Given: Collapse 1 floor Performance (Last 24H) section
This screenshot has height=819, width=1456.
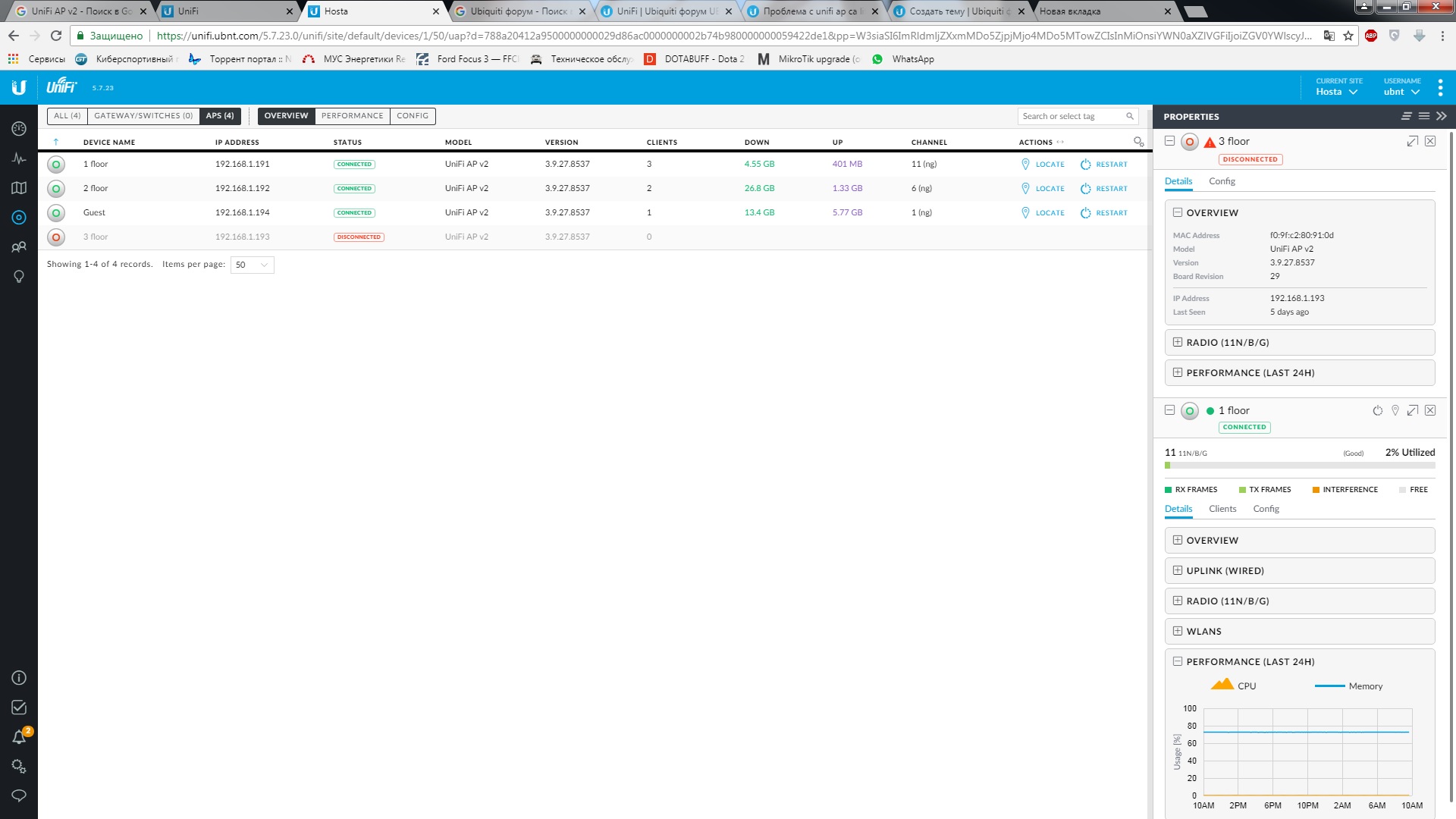Looking at the screenshot, I should (1178, 662).
